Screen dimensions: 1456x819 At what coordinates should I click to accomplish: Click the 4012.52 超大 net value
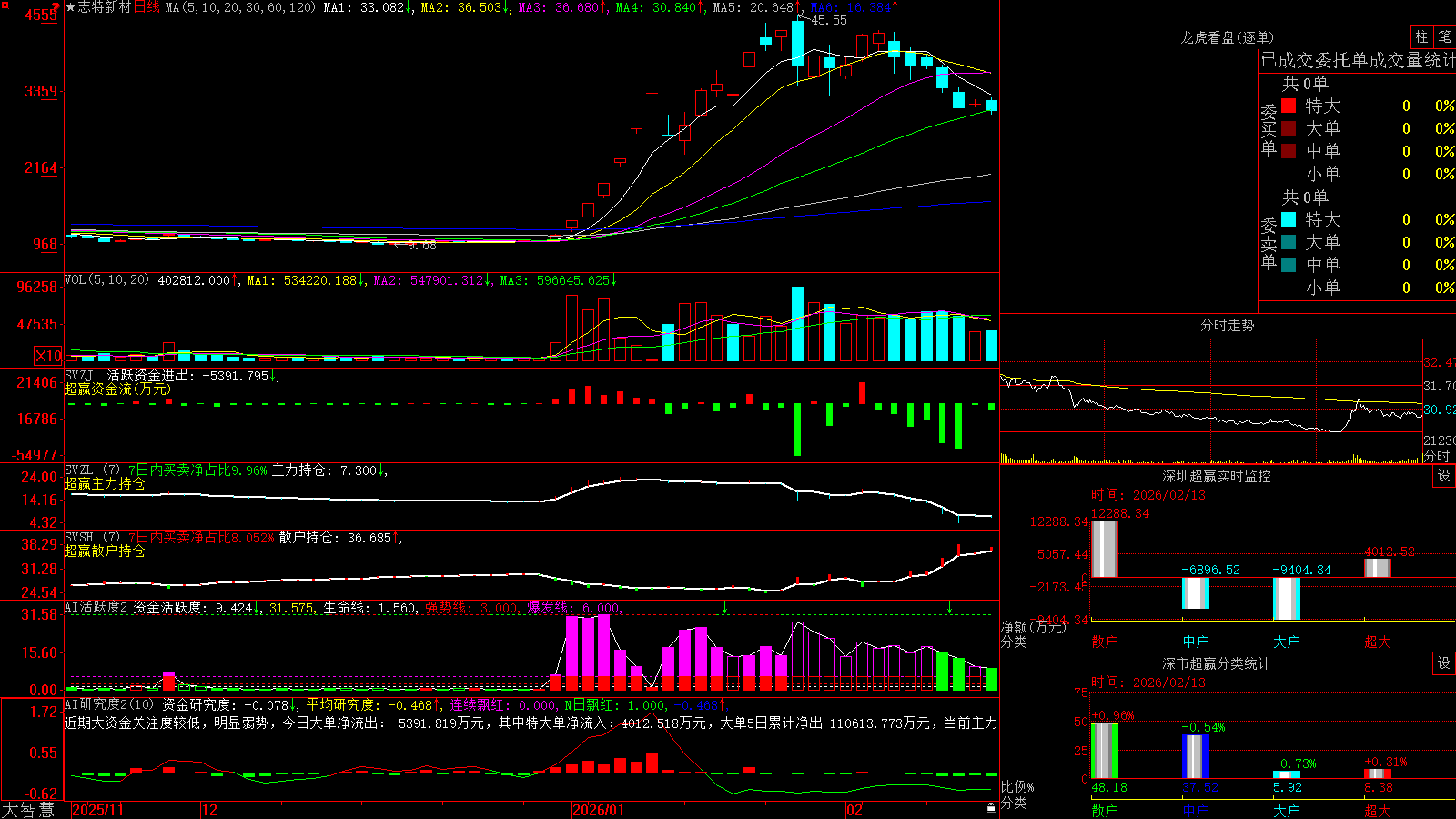(x=1390, y=551)
